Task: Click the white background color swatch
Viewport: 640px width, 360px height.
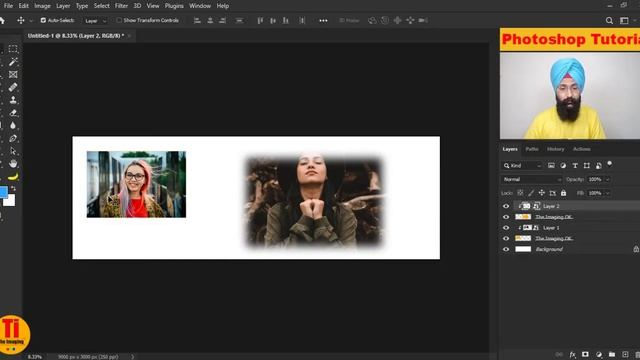Action: 9,200
